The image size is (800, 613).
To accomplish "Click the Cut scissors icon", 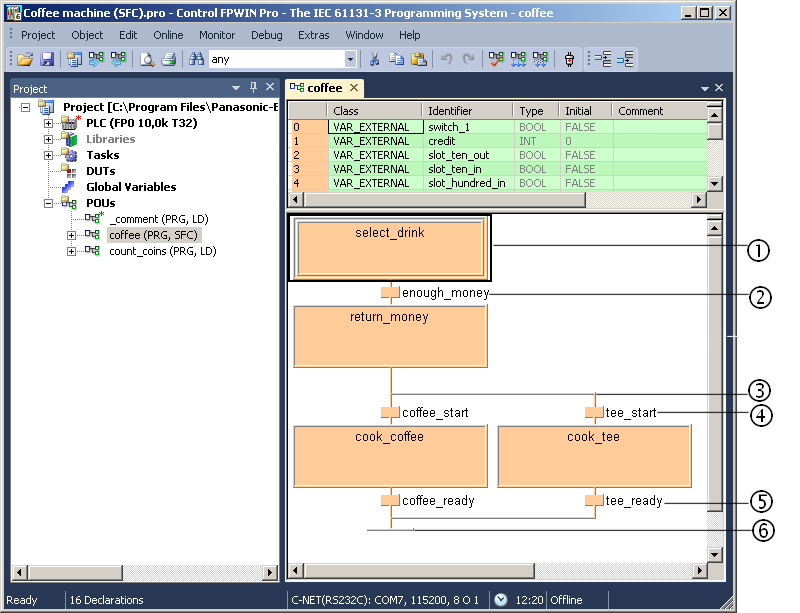I will click(x=375, y=60).
